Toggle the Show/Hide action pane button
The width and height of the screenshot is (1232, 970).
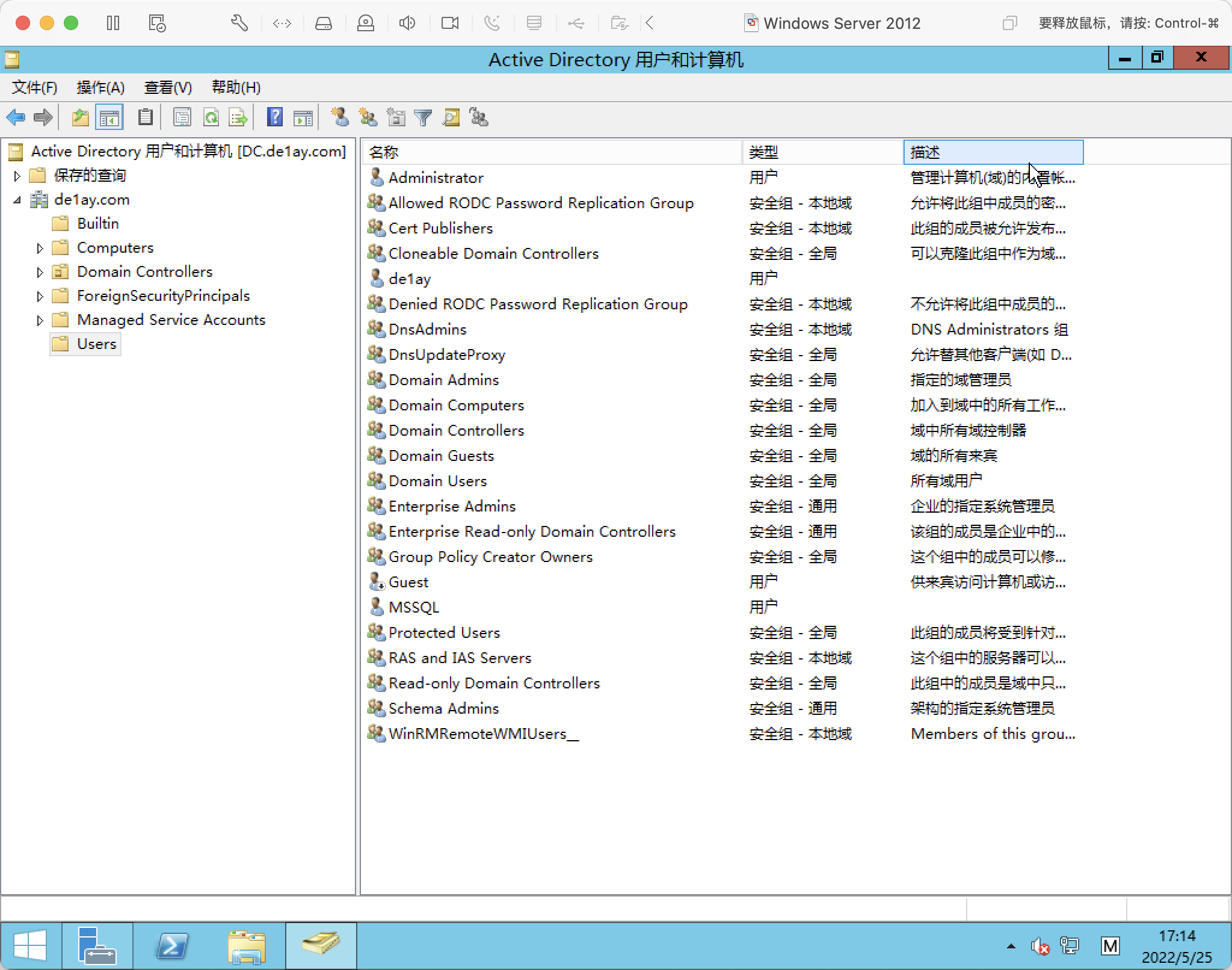pos(303,117)
